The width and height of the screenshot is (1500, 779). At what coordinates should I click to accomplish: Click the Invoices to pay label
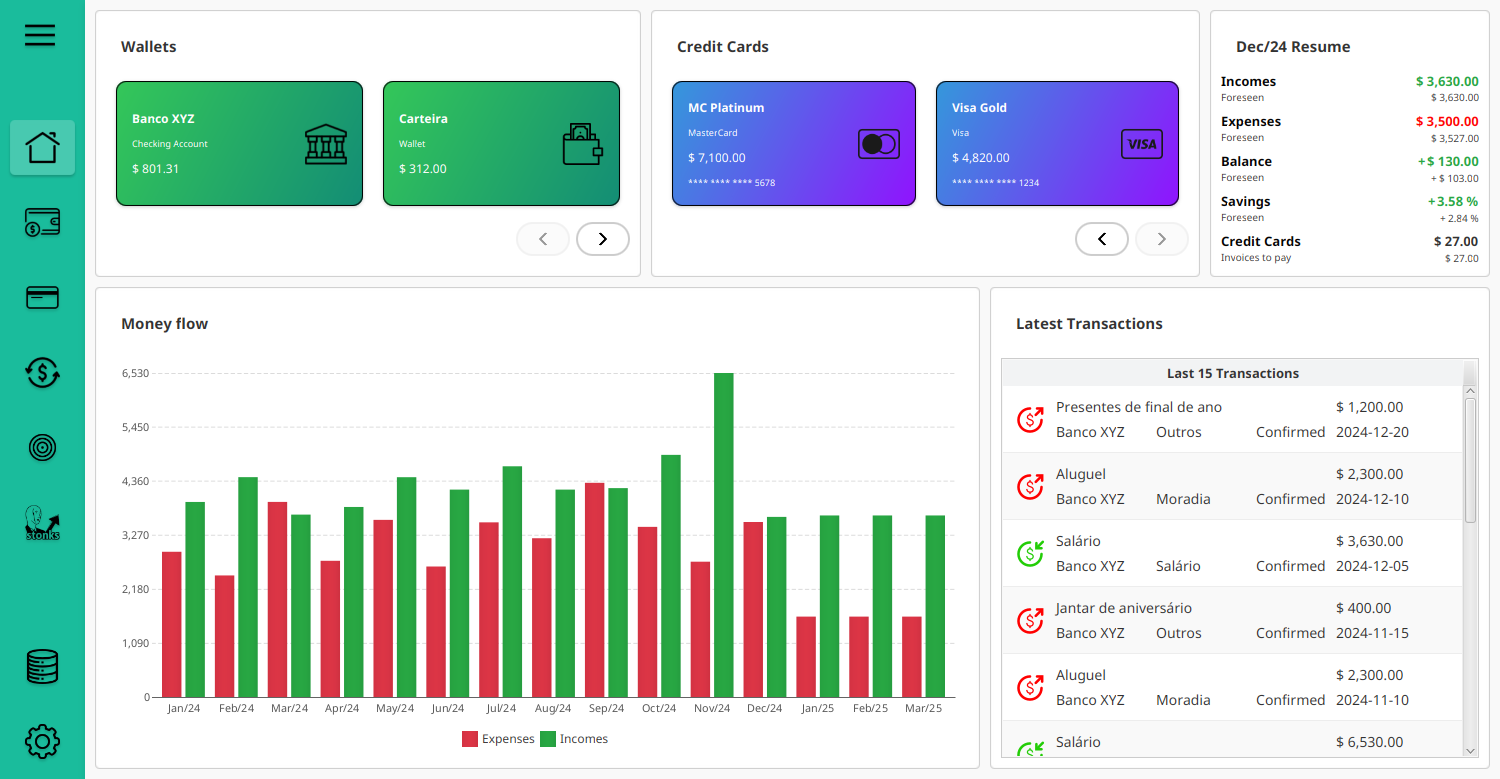tap(1256, 258)
